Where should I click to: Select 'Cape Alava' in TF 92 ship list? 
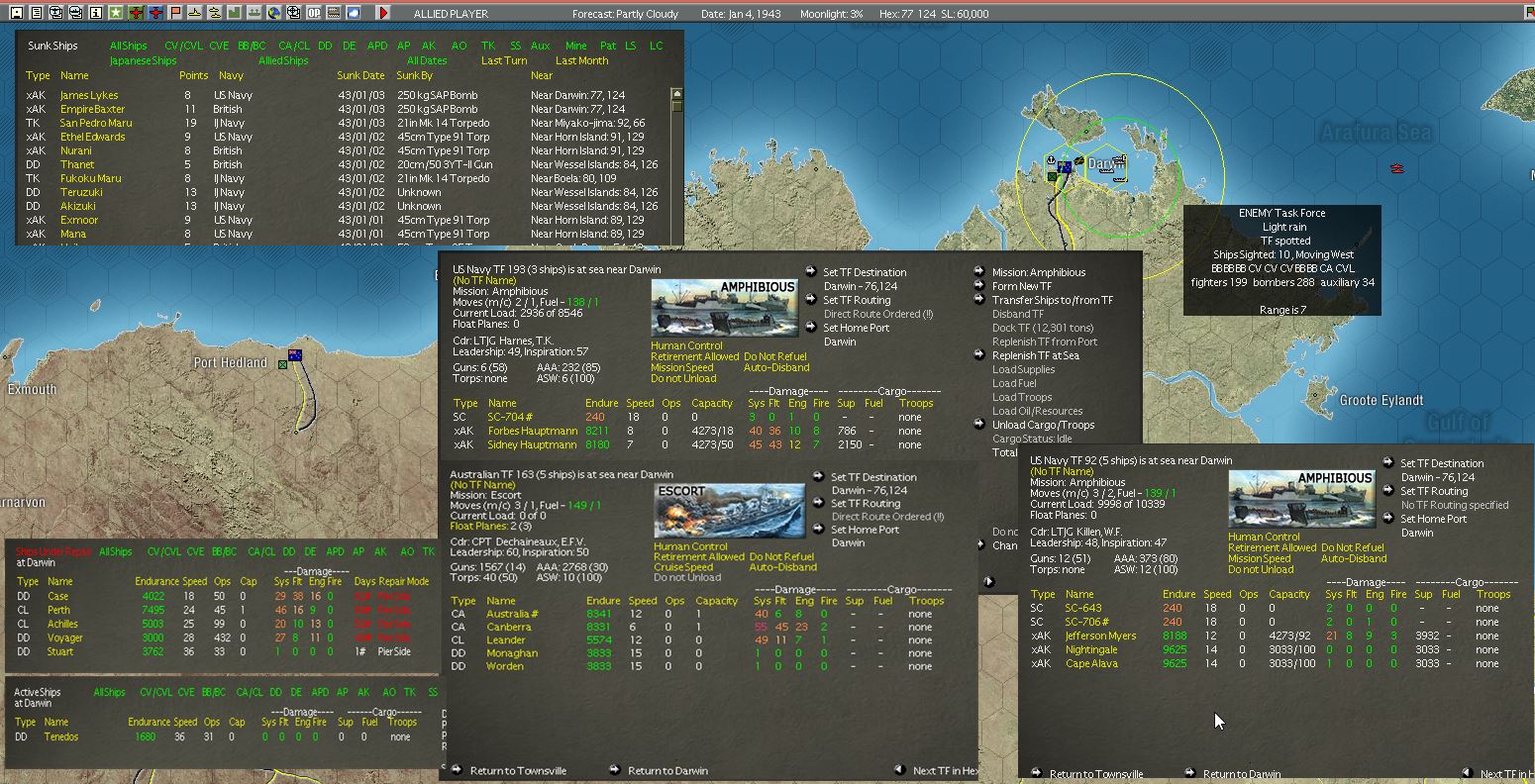click(x=1091, y=663)
